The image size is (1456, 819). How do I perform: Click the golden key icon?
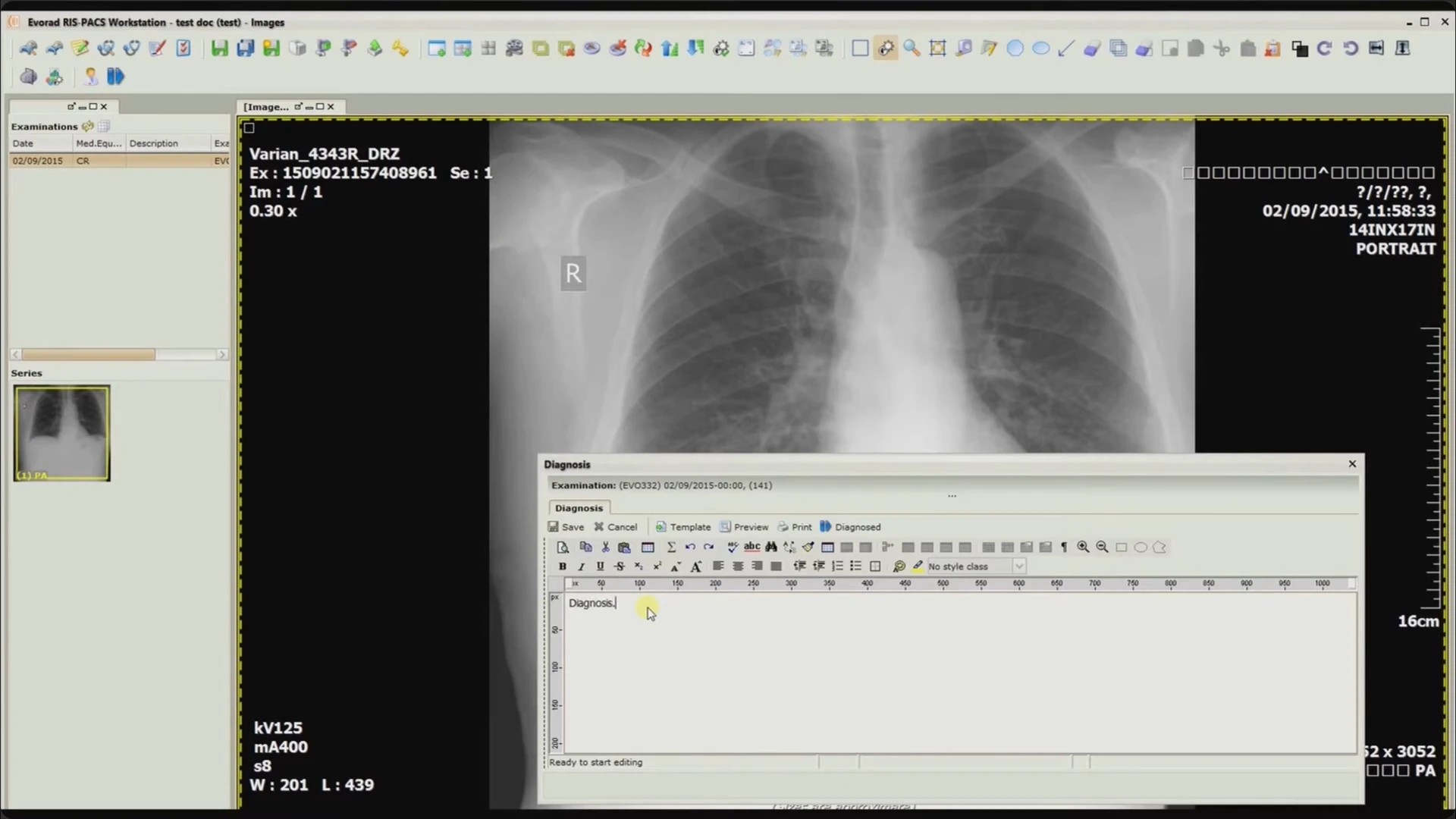400,49
